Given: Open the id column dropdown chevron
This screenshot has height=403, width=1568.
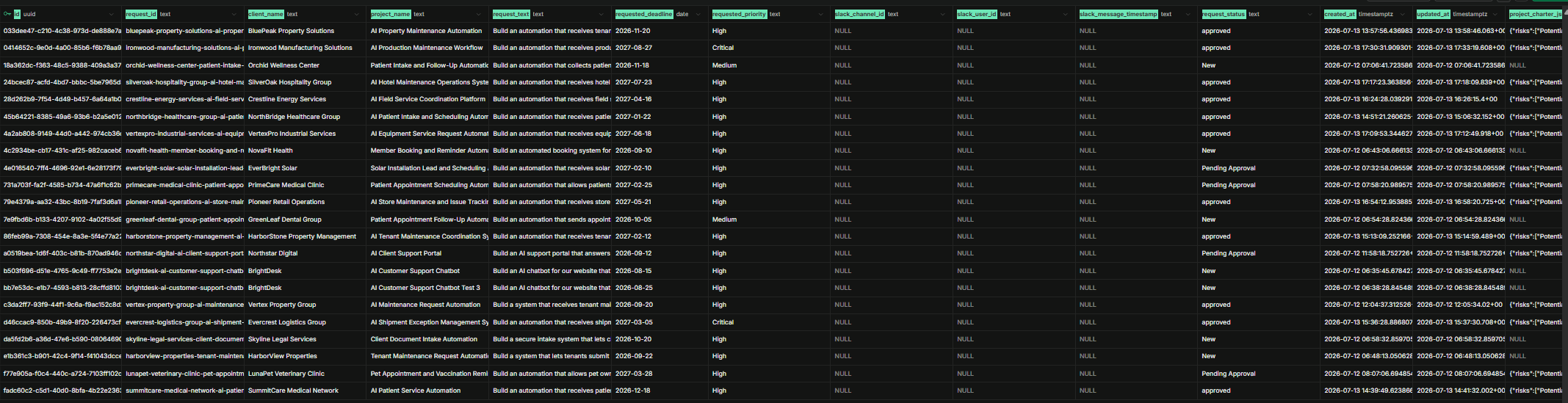Looking at the screenshot, I should coord(112,14).
